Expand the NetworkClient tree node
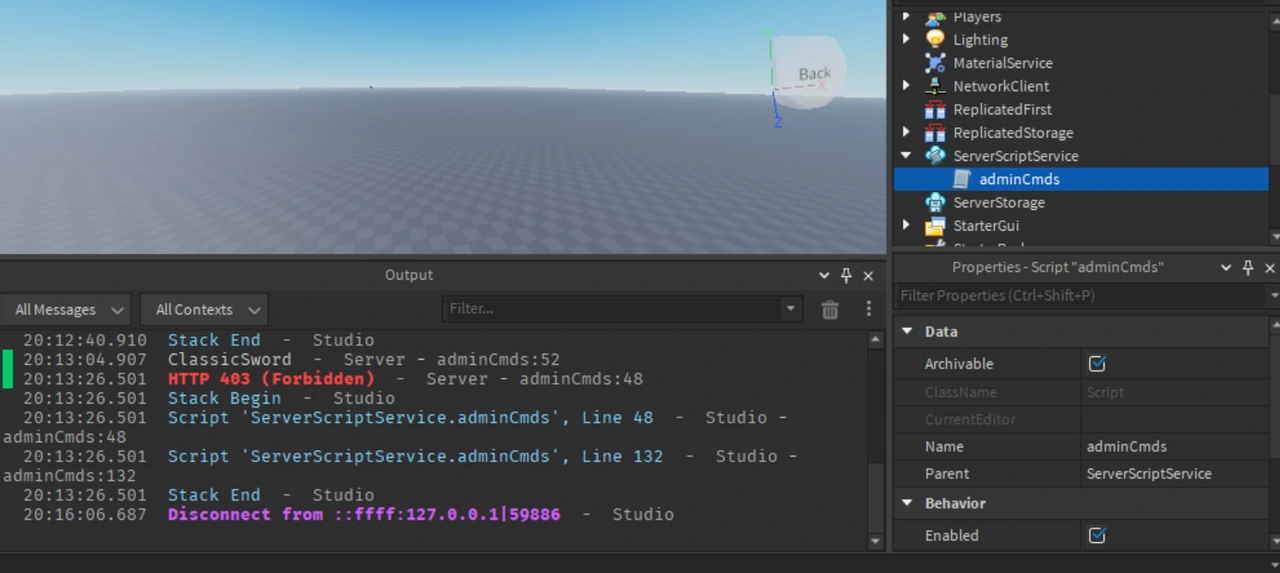Screen dimensions: 1280x573 906,86
